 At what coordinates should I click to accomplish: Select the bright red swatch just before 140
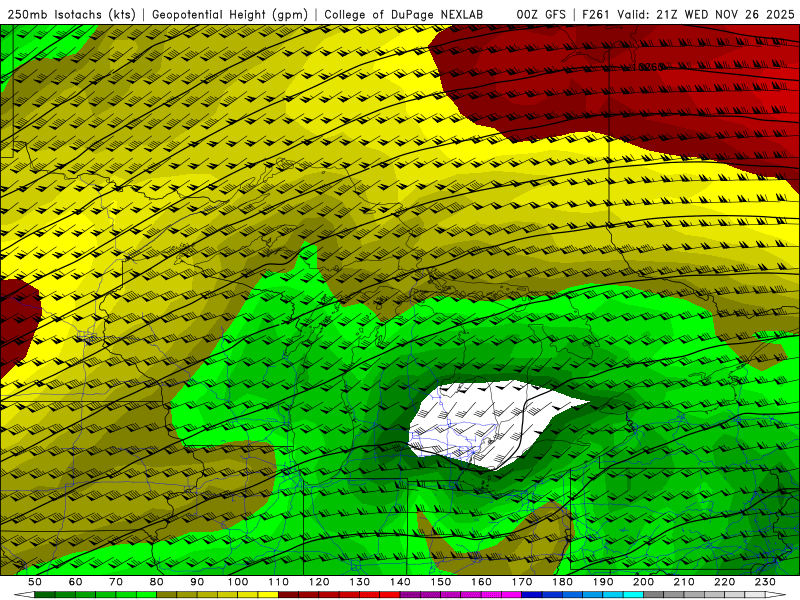[x=390, y=595]
